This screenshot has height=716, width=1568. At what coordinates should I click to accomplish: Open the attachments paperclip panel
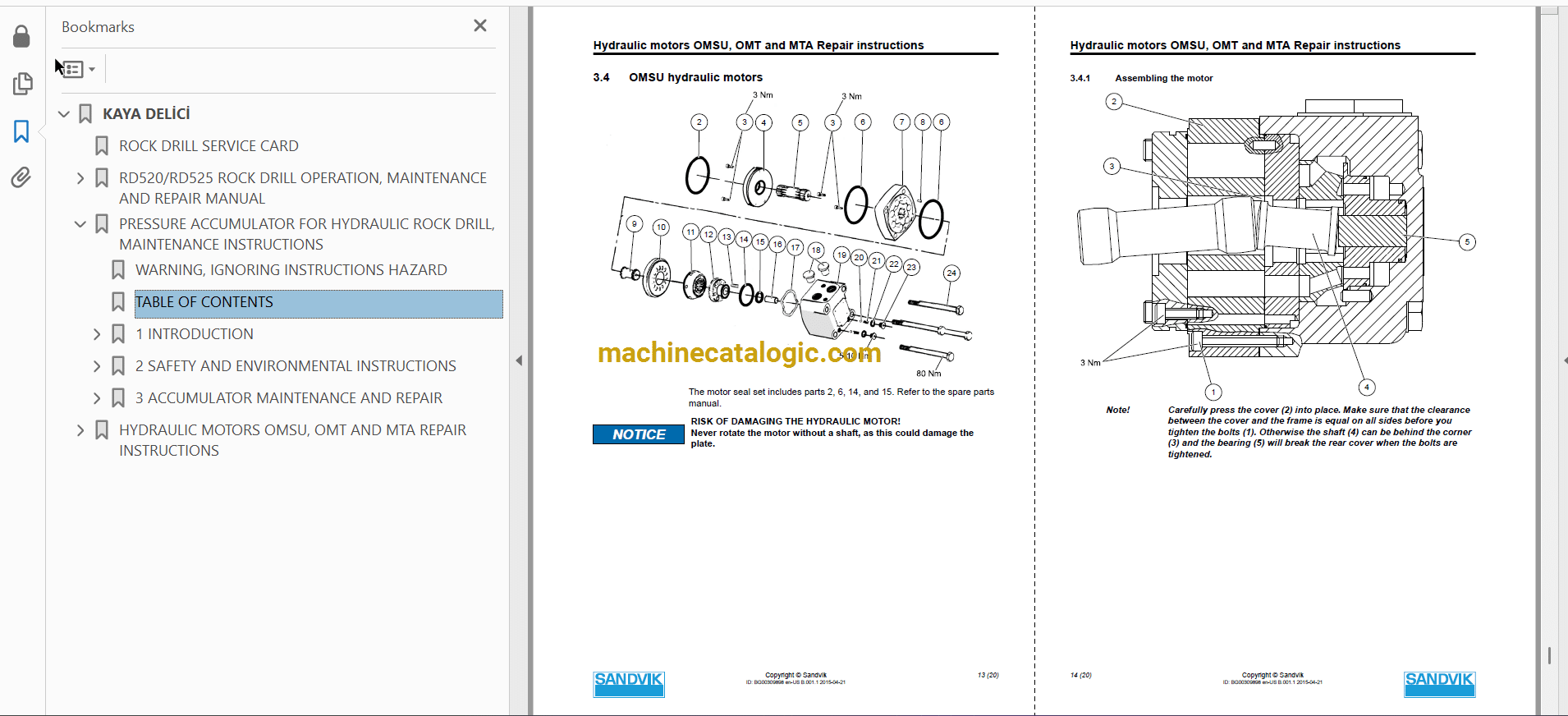[x=21, y=177]
